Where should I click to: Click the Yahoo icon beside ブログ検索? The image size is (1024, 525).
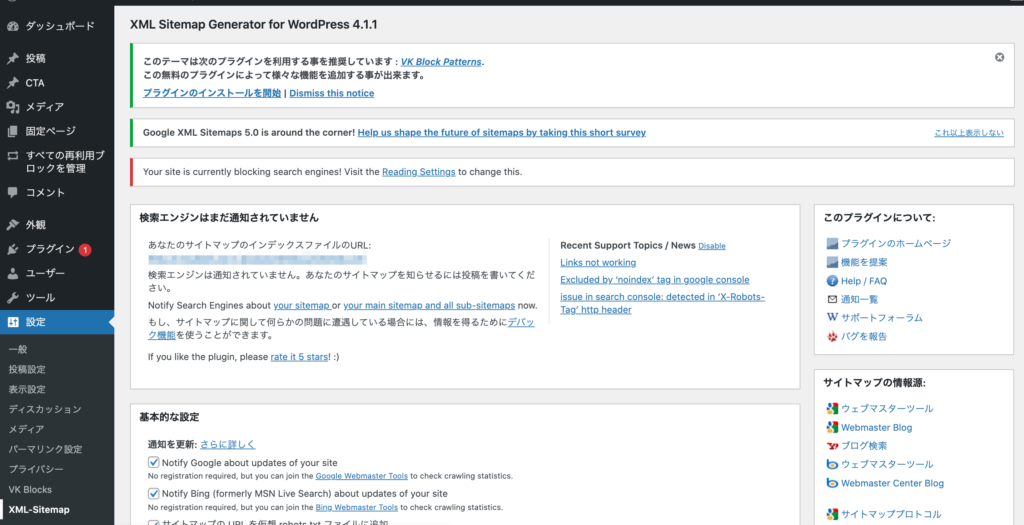(832, 446)
